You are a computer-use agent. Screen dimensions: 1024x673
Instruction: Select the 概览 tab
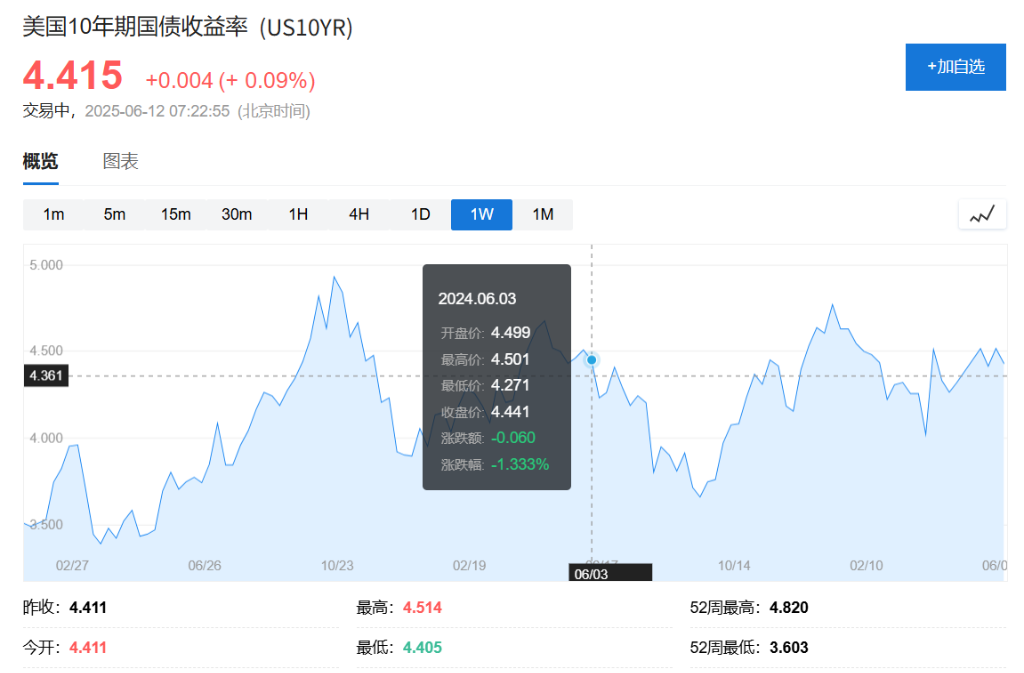point(40,161)
